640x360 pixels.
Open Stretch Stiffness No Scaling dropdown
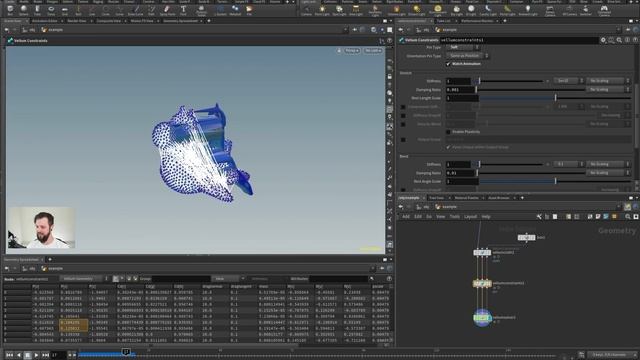point(608,81)
